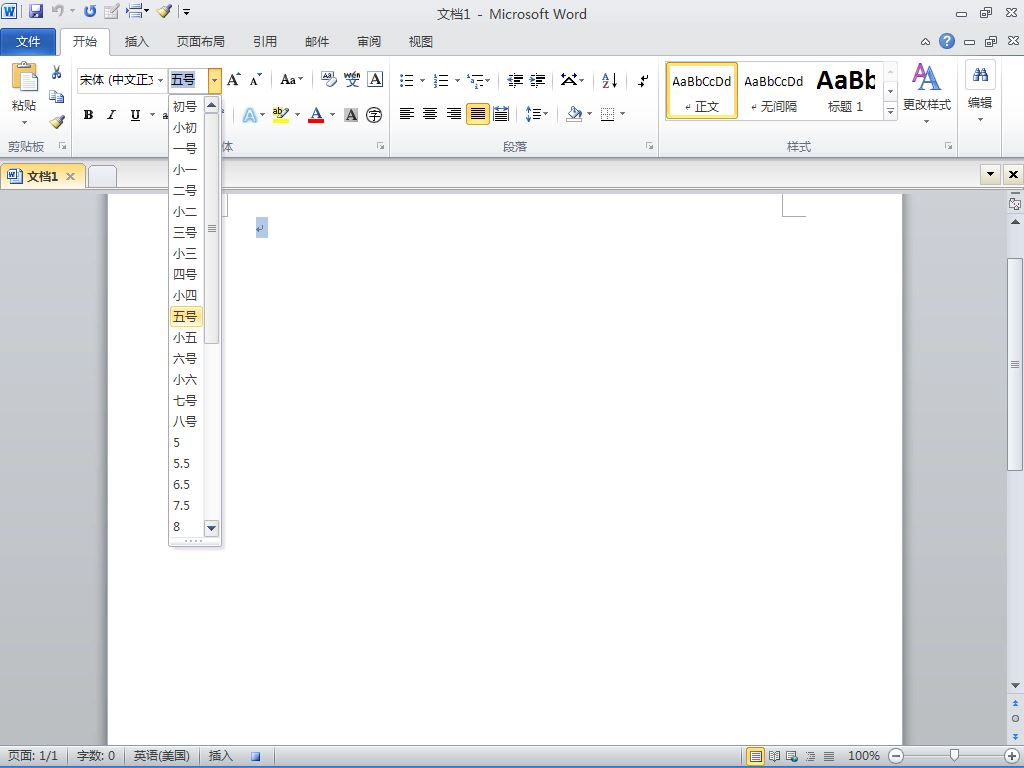1024x768 pixels.
Task: Select font size 小四 from list
Action: click(186, 295)
